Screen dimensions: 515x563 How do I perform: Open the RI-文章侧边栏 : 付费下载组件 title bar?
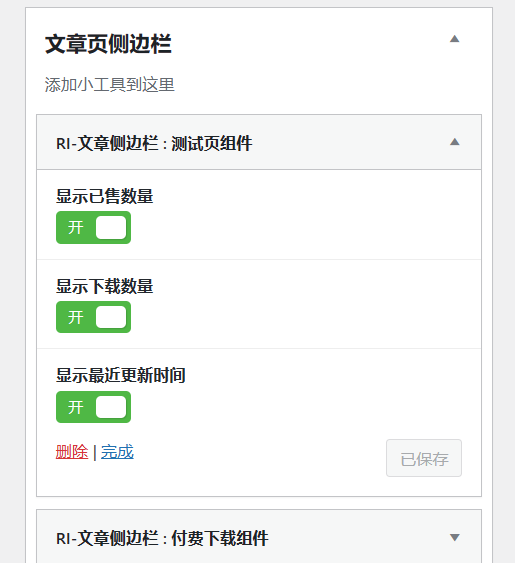pos(259,536)
